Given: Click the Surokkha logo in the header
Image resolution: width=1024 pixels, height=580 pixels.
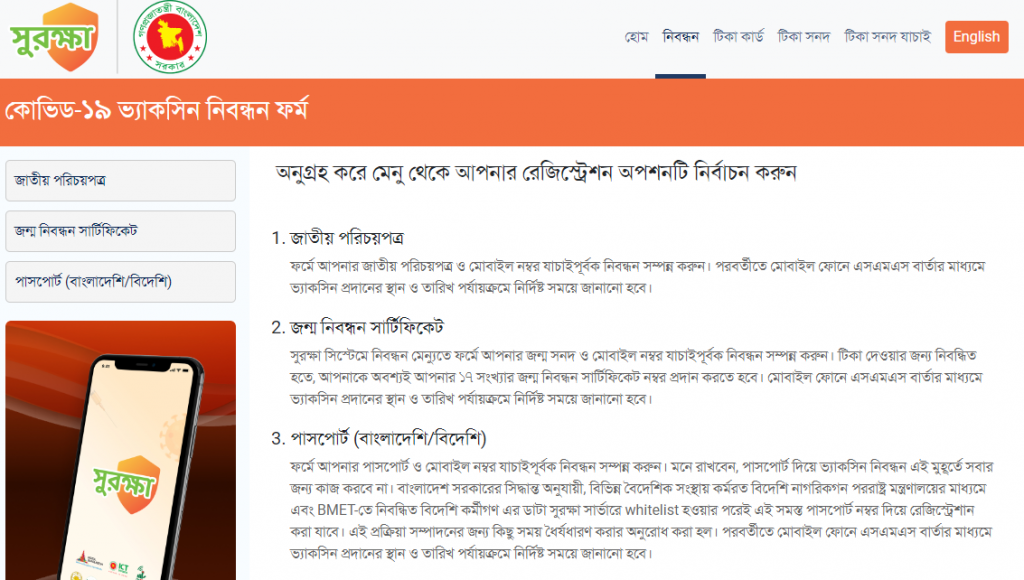Looking at the screenshot, I should click(x=53, y=36).
